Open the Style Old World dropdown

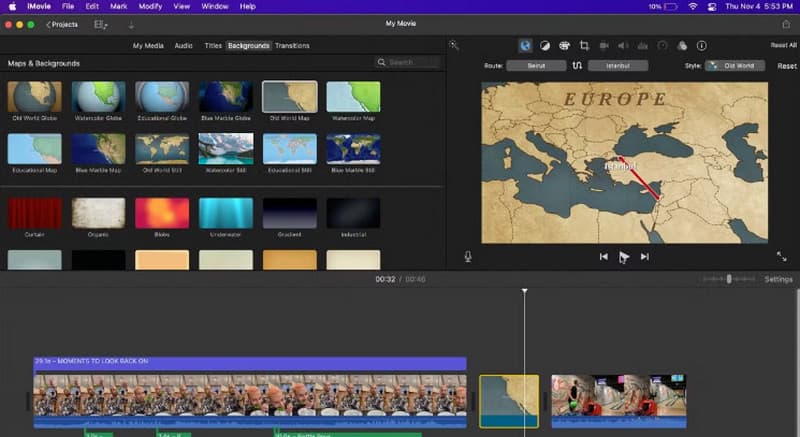click(735, 66)
